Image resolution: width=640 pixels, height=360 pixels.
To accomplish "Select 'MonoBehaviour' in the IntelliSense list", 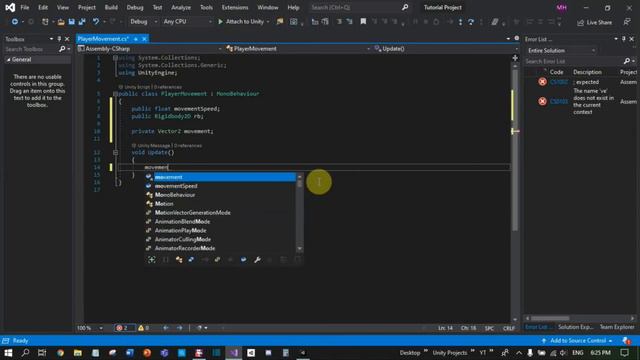I will [x=221, y=195].
